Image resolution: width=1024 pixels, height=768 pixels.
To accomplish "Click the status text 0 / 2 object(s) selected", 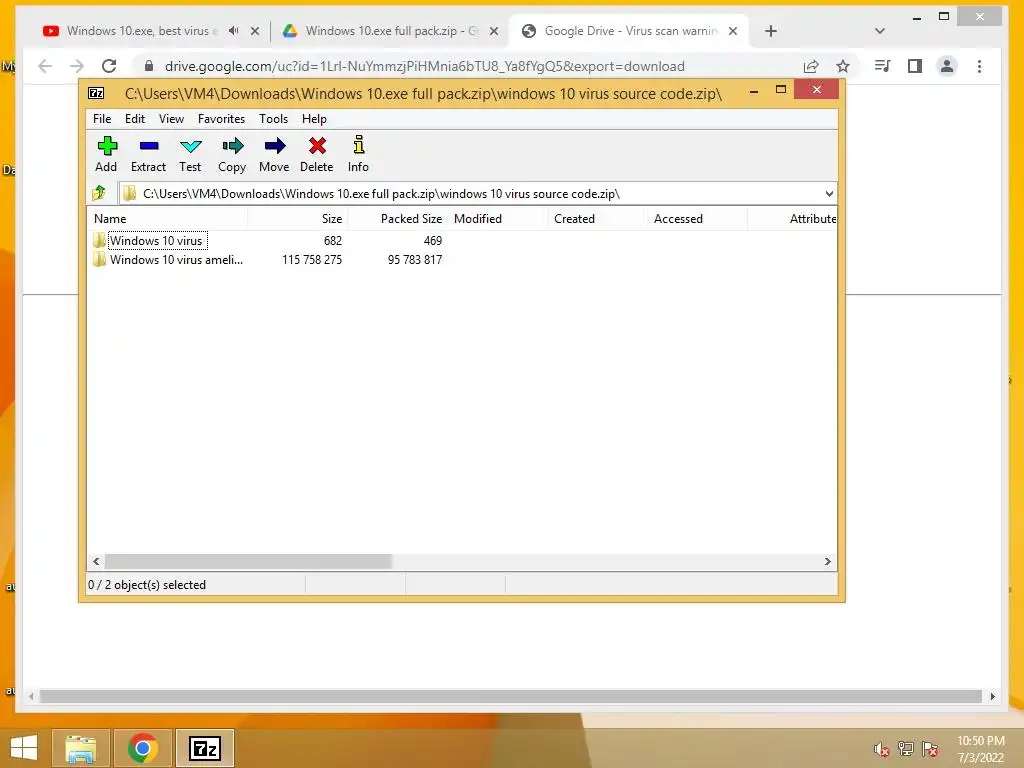I will [x=147, y=584].
